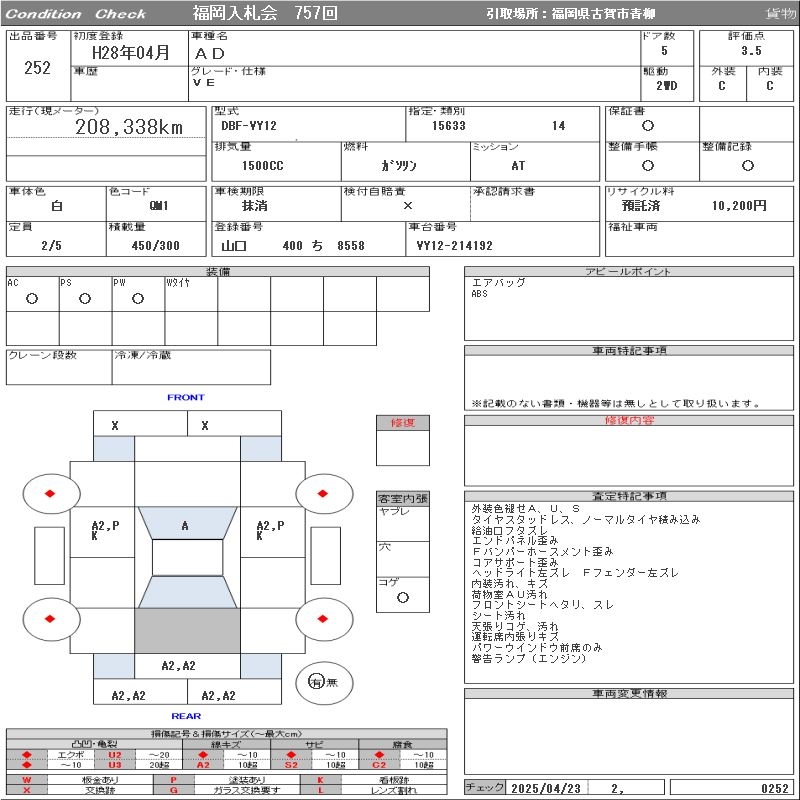This screenshot has width=800, height=800.
Task: Click the note 外装色褪せA、U、S
Action: [x=526, y=508]
